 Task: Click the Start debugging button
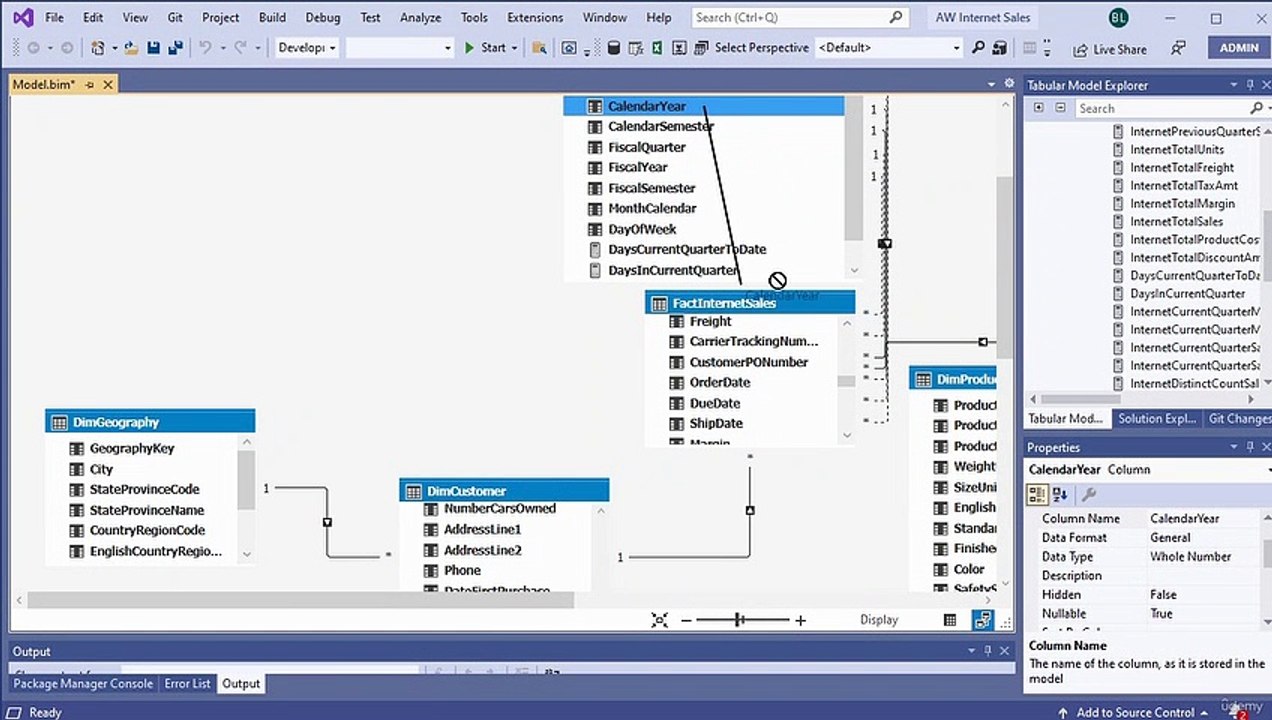[486, 48]
